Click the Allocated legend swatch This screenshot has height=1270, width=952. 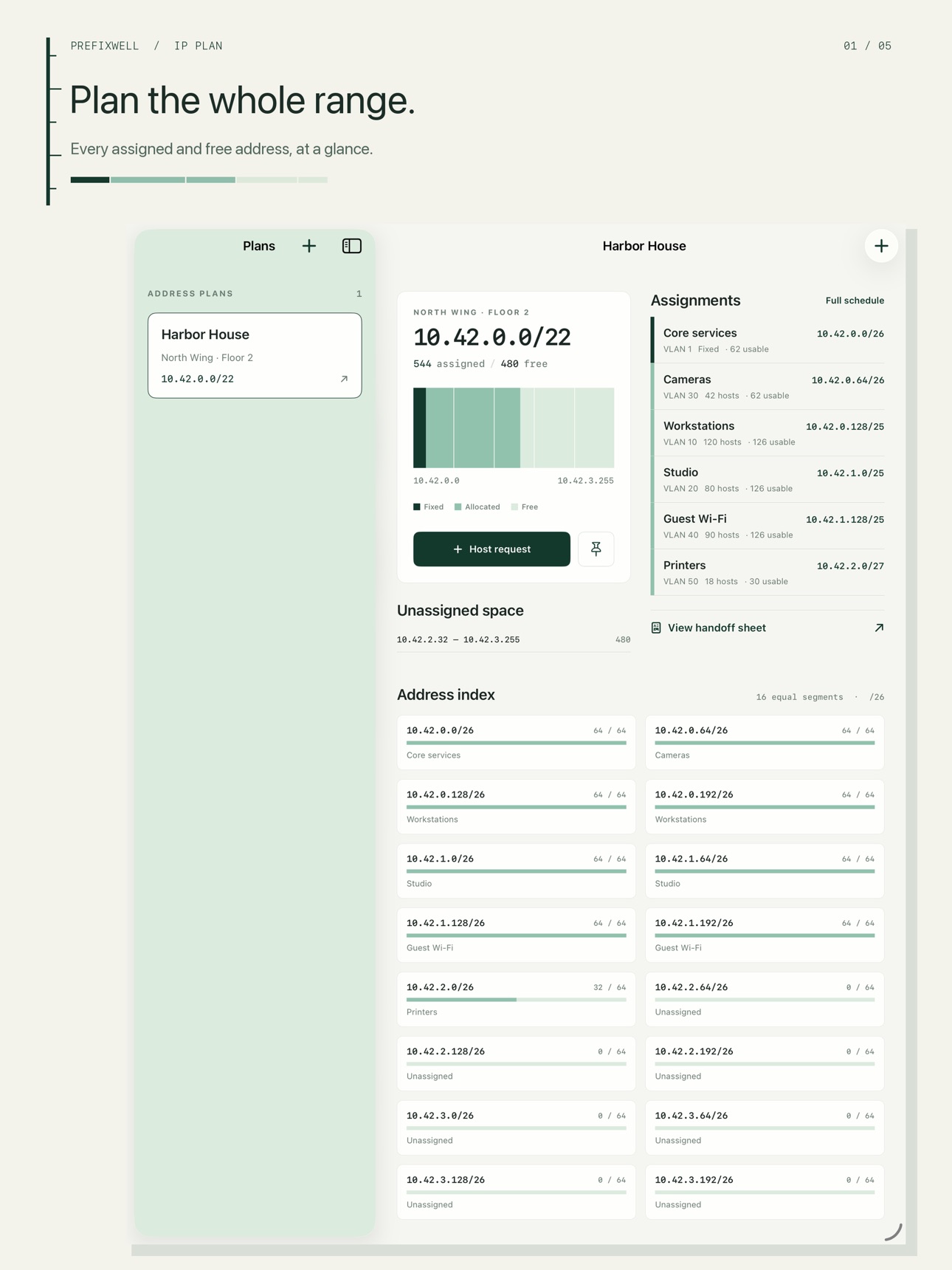click(x=458, y=507)
